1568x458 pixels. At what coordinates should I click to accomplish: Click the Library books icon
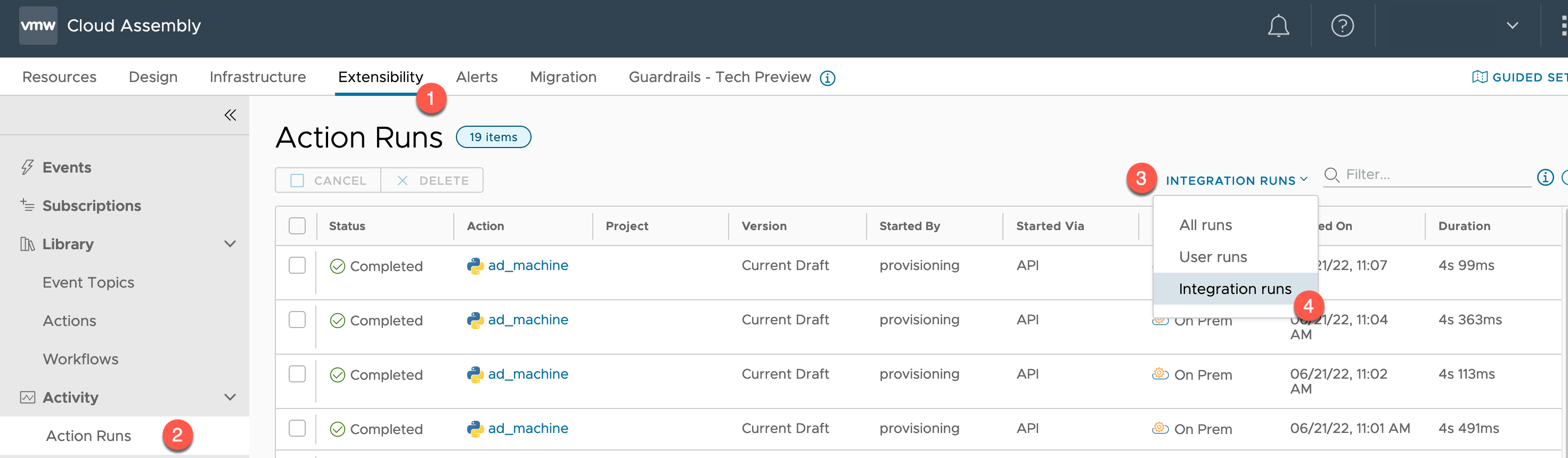(x=27, y=244)
